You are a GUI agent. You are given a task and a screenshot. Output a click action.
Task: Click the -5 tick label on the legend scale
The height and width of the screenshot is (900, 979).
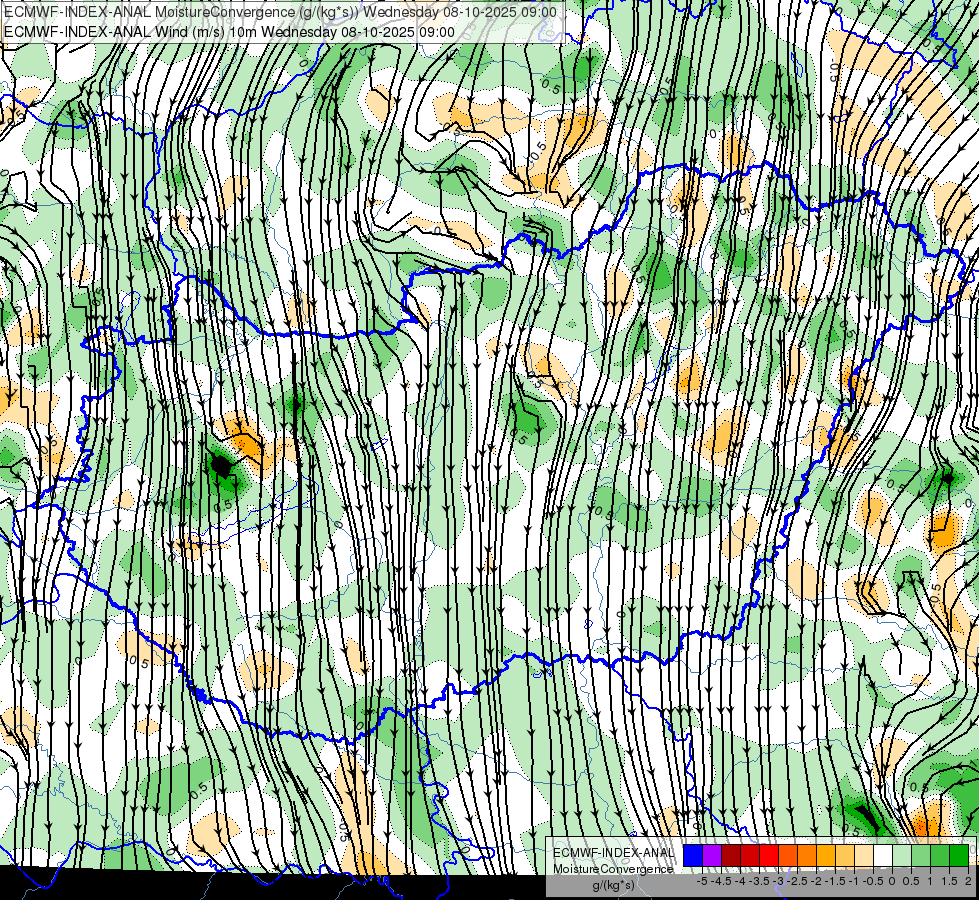(702, 881)
